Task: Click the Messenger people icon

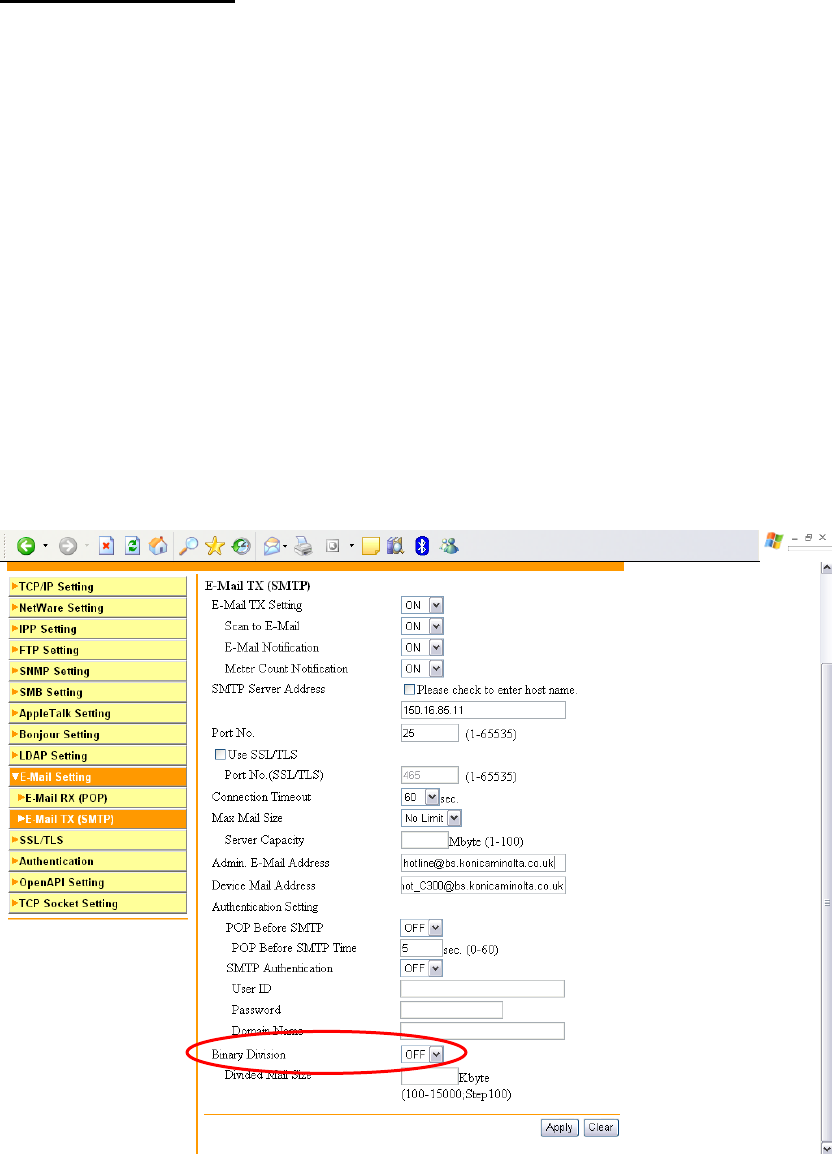Action: 449,545
